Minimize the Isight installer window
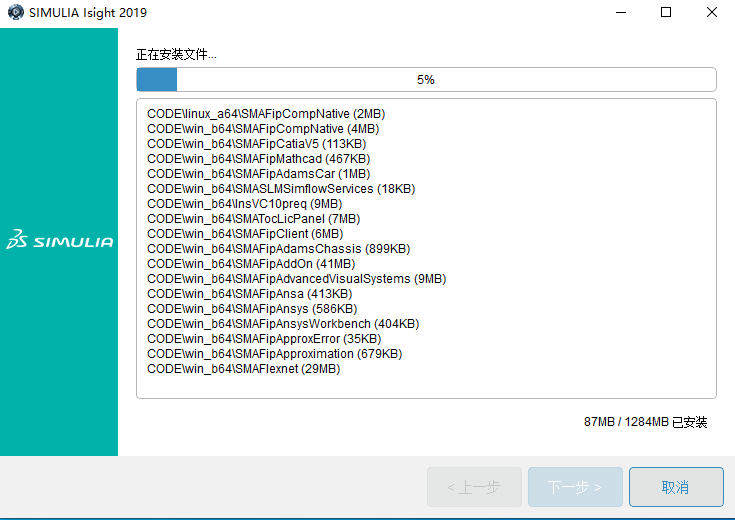 coord(621,13)
